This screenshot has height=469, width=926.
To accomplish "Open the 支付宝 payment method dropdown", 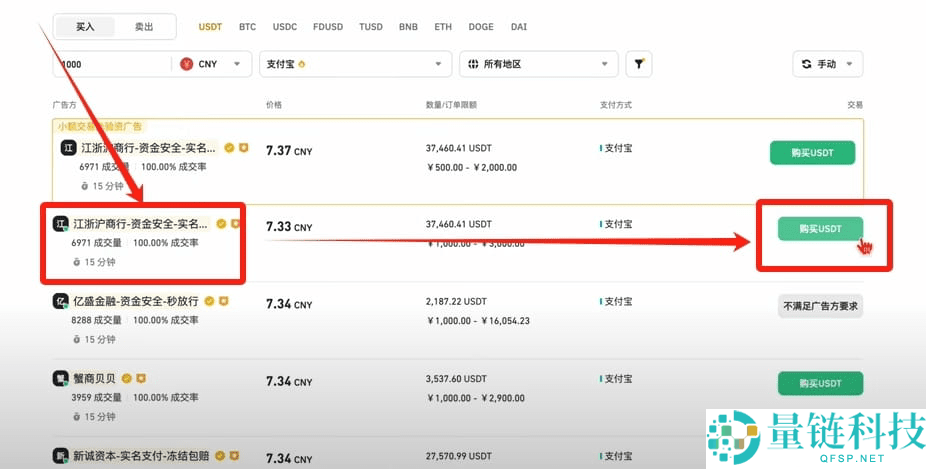I will (356, 64).
